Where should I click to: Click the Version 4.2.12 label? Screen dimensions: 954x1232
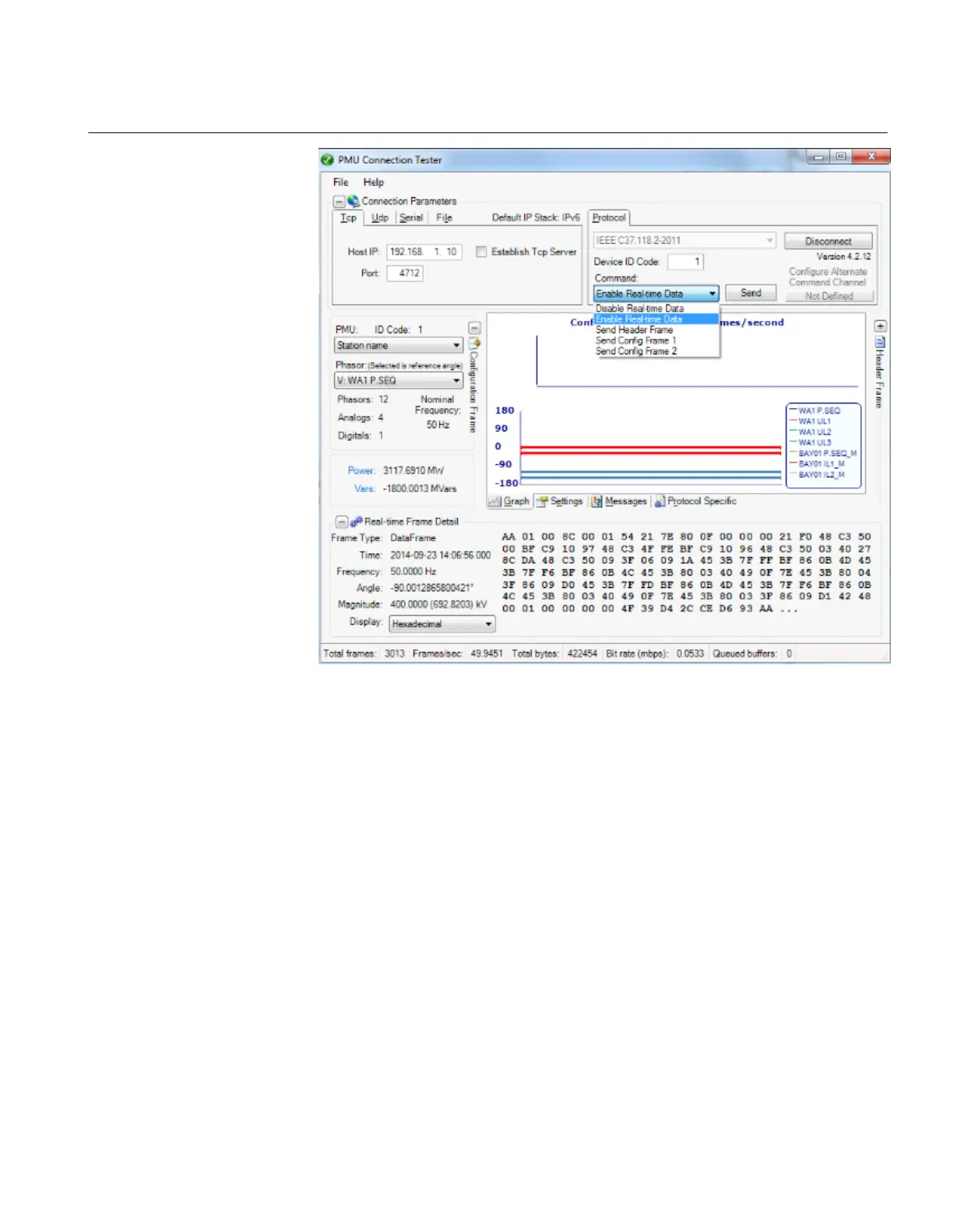click(x=843, y=256)
